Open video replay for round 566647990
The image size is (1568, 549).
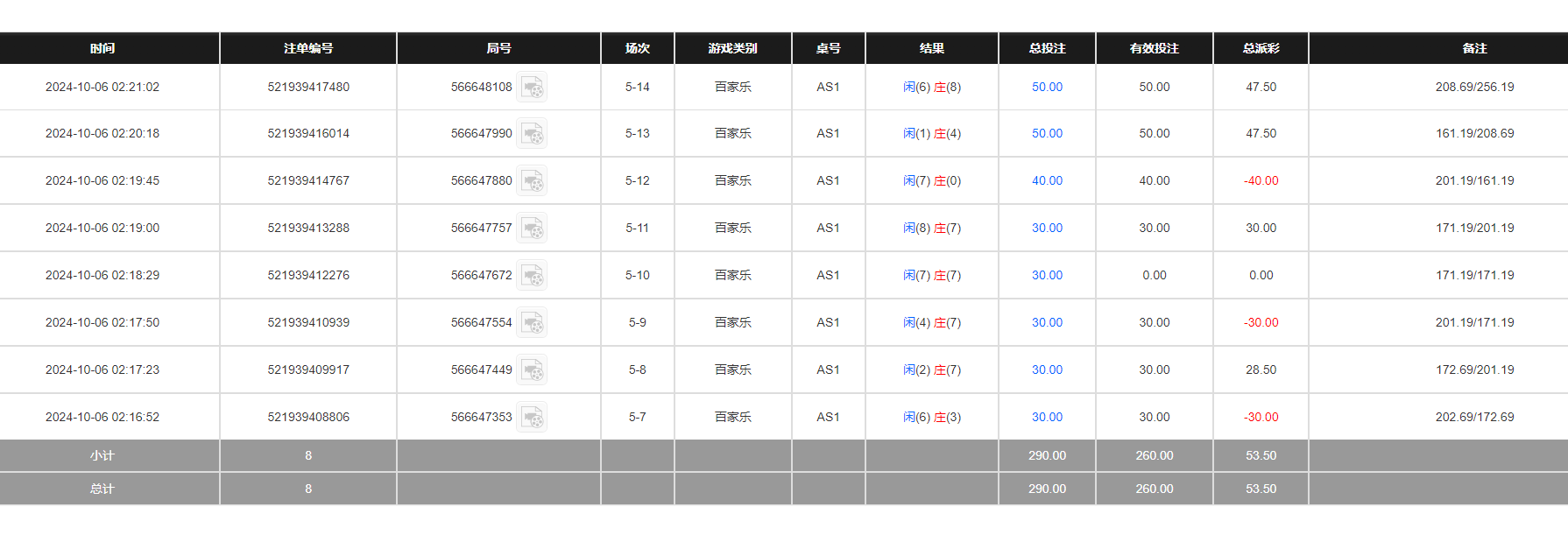tap(532, 134)
